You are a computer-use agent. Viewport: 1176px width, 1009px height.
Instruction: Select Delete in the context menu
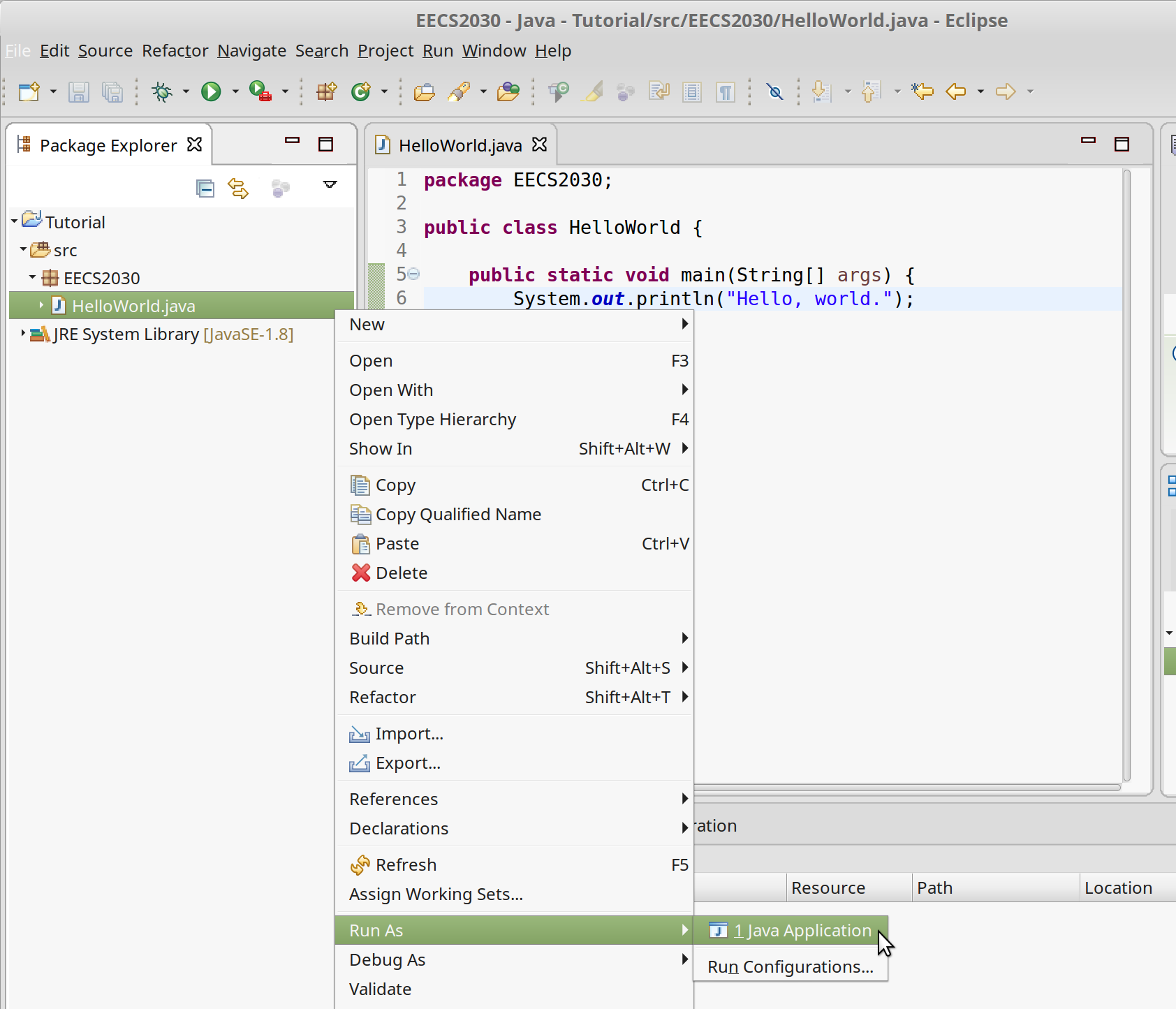[x=515, y=573]
